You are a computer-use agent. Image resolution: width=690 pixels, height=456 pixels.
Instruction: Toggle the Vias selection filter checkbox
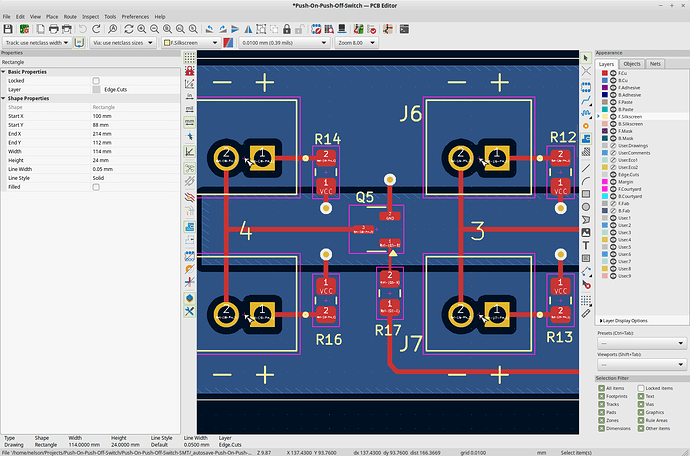(641, 404)
